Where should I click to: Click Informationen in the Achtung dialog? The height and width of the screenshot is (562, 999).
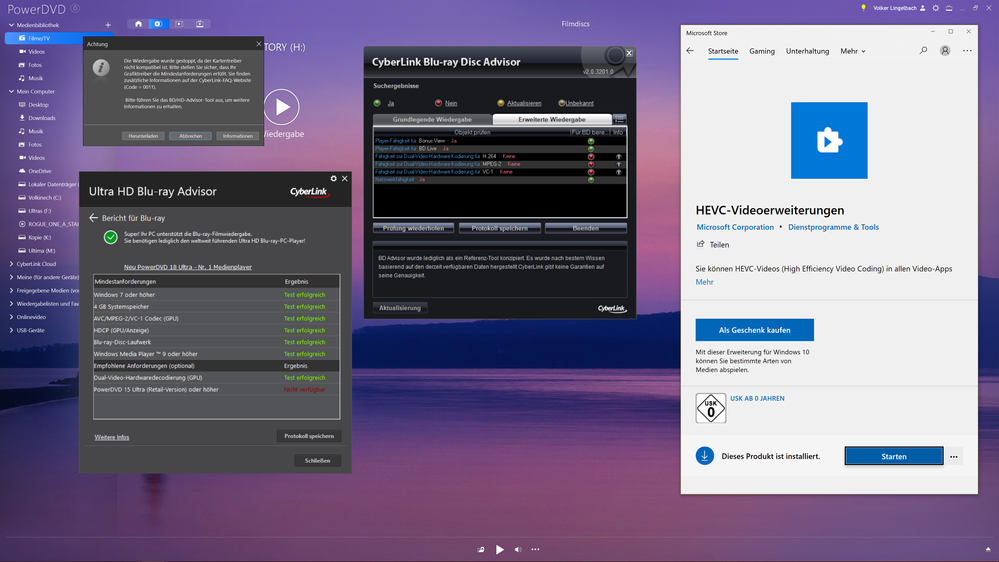tap(238, 136)
